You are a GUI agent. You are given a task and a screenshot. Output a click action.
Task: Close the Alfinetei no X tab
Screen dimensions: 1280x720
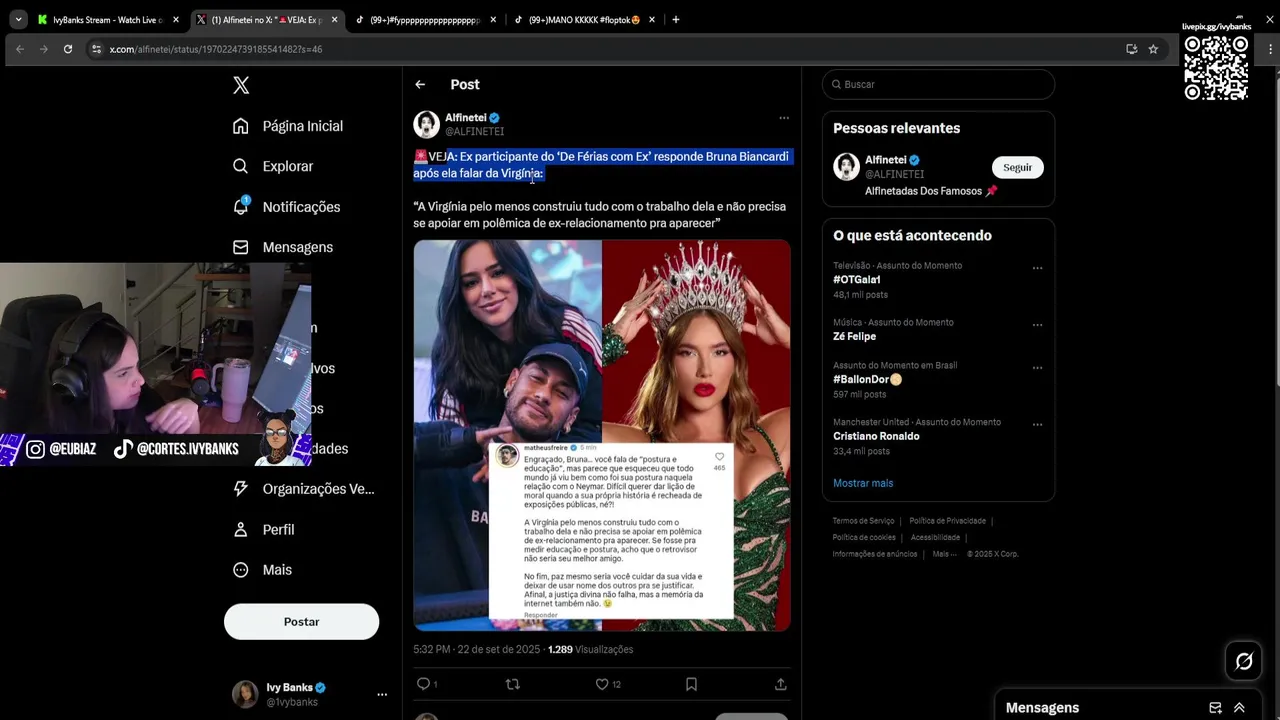click(334, 19)
